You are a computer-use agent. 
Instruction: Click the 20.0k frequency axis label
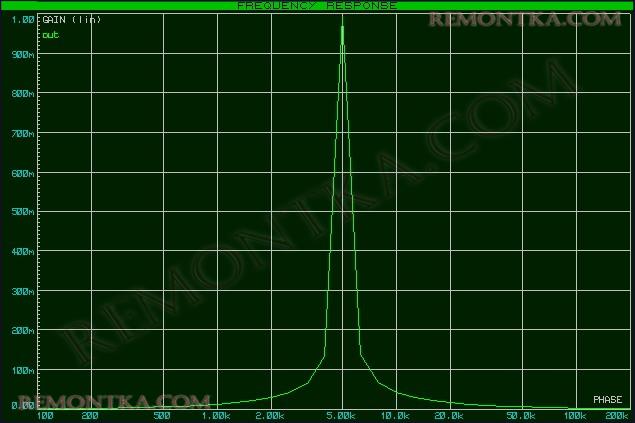(448, 415)
